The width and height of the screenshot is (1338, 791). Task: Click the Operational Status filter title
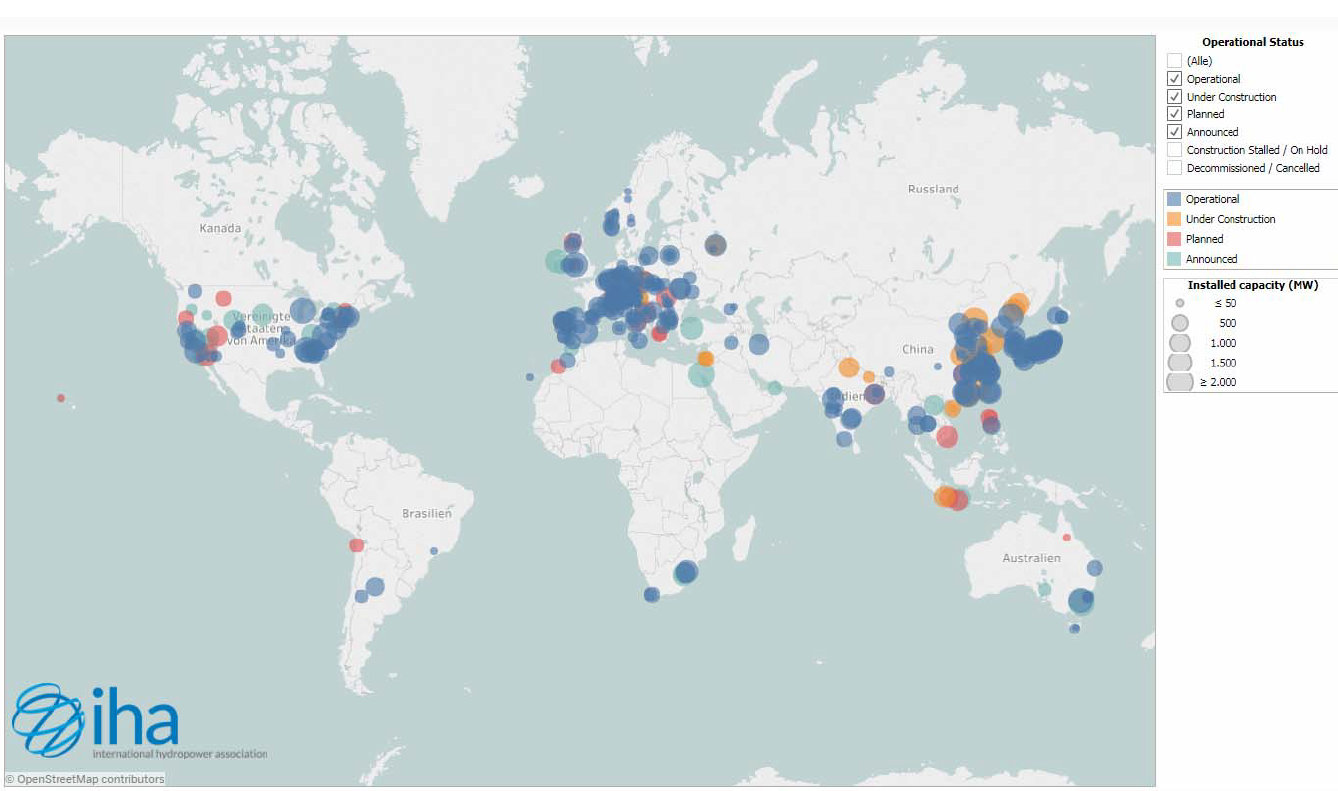coord(1252,43)
